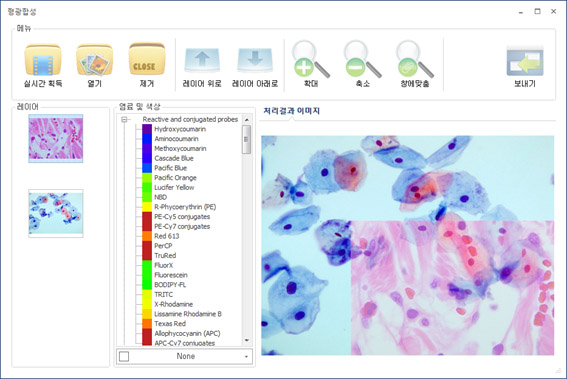Viewport: 567px width, 379px height.
Task: Select the Pacific Blue dye entry
Action: pos(170,168)
